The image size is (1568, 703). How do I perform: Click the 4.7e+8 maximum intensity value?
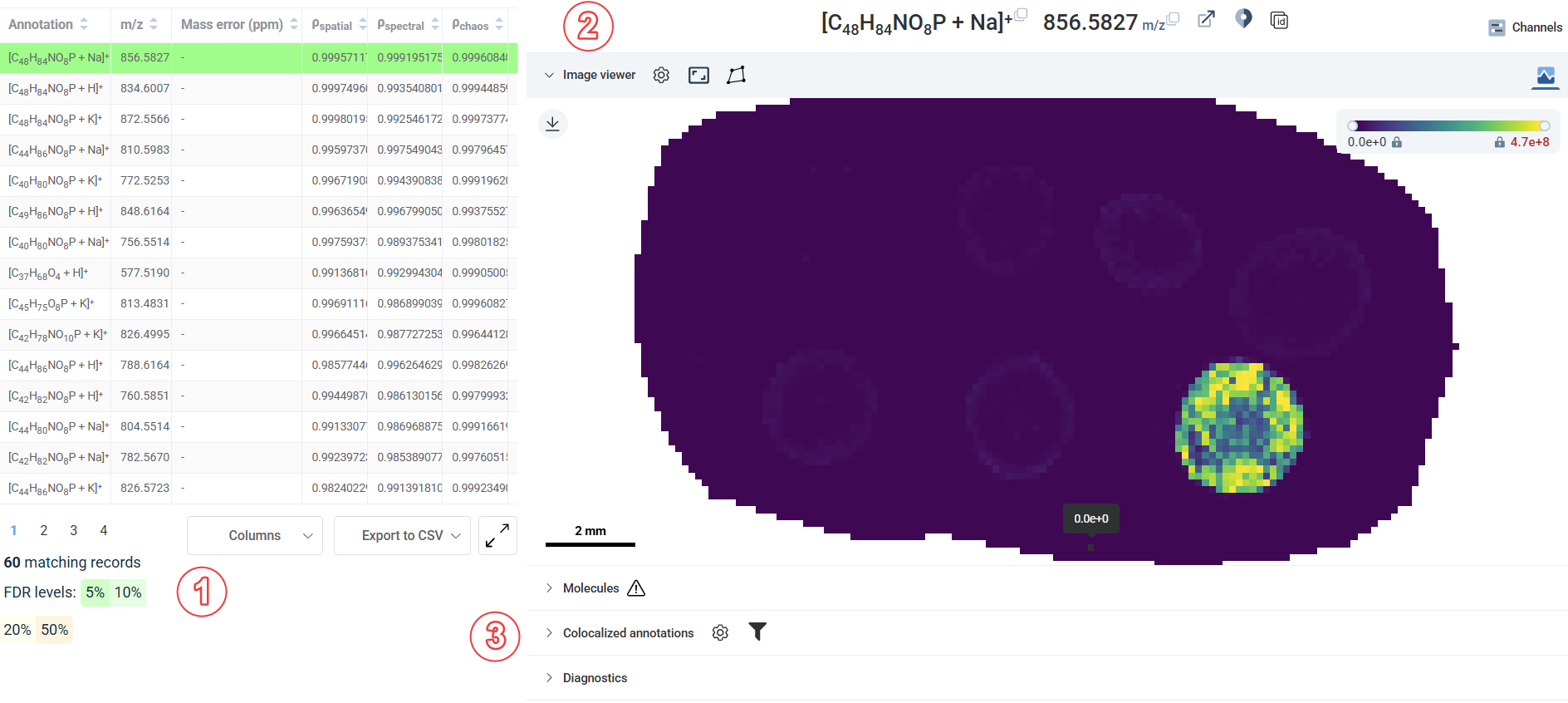pyautogui.click(x=1530, y=142)
